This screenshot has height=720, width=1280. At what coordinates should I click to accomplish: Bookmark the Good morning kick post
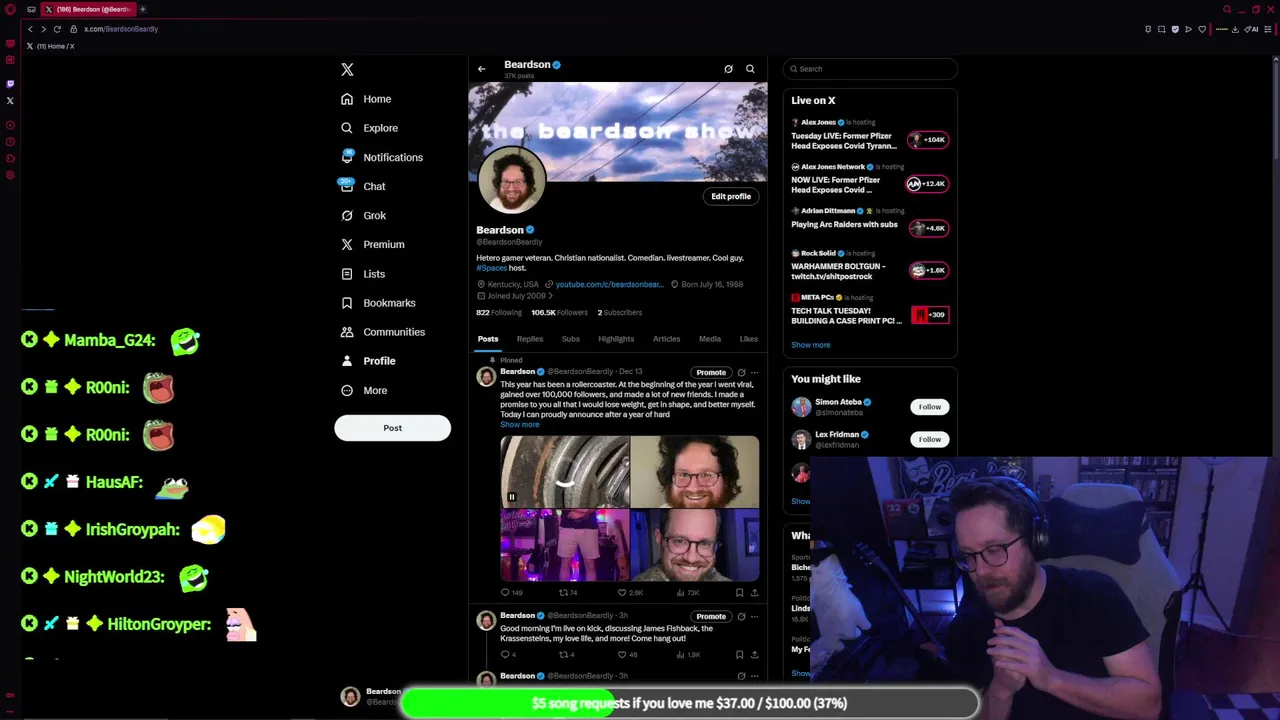coord(739,655)
